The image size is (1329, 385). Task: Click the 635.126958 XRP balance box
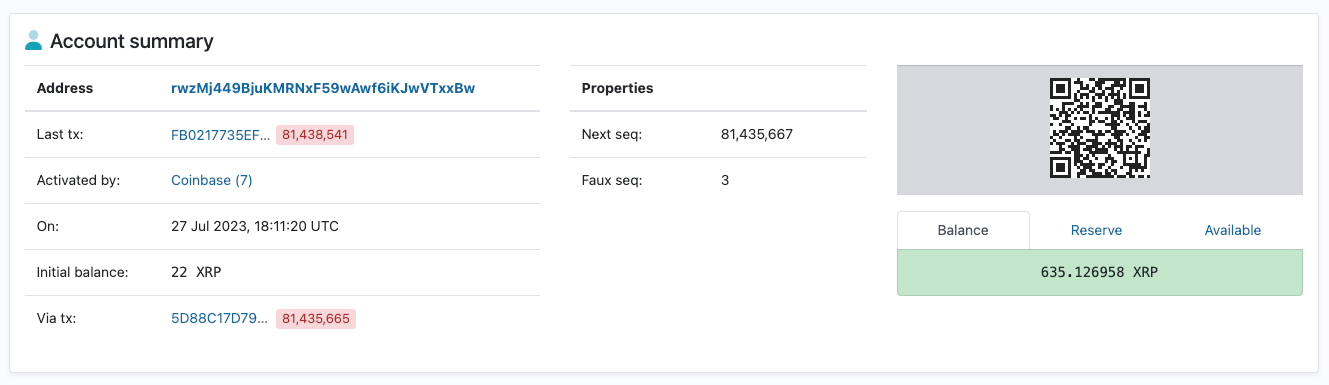[x=1100, y=272]
